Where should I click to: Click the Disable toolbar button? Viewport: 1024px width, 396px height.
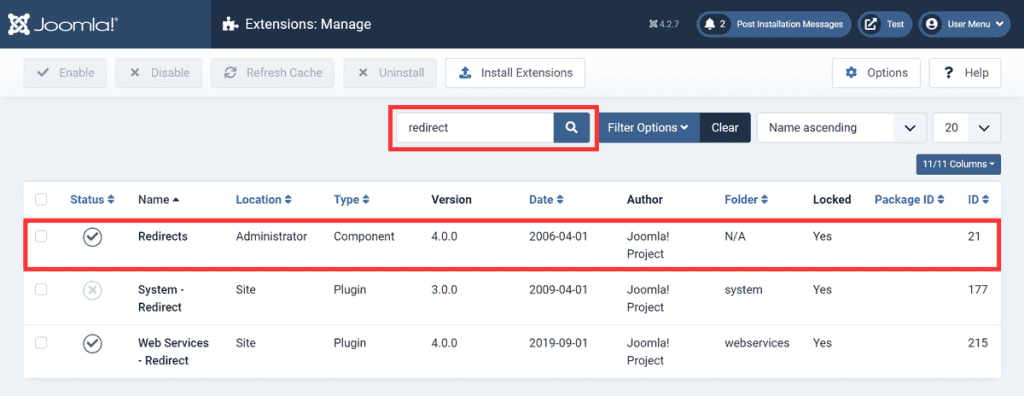159,73
